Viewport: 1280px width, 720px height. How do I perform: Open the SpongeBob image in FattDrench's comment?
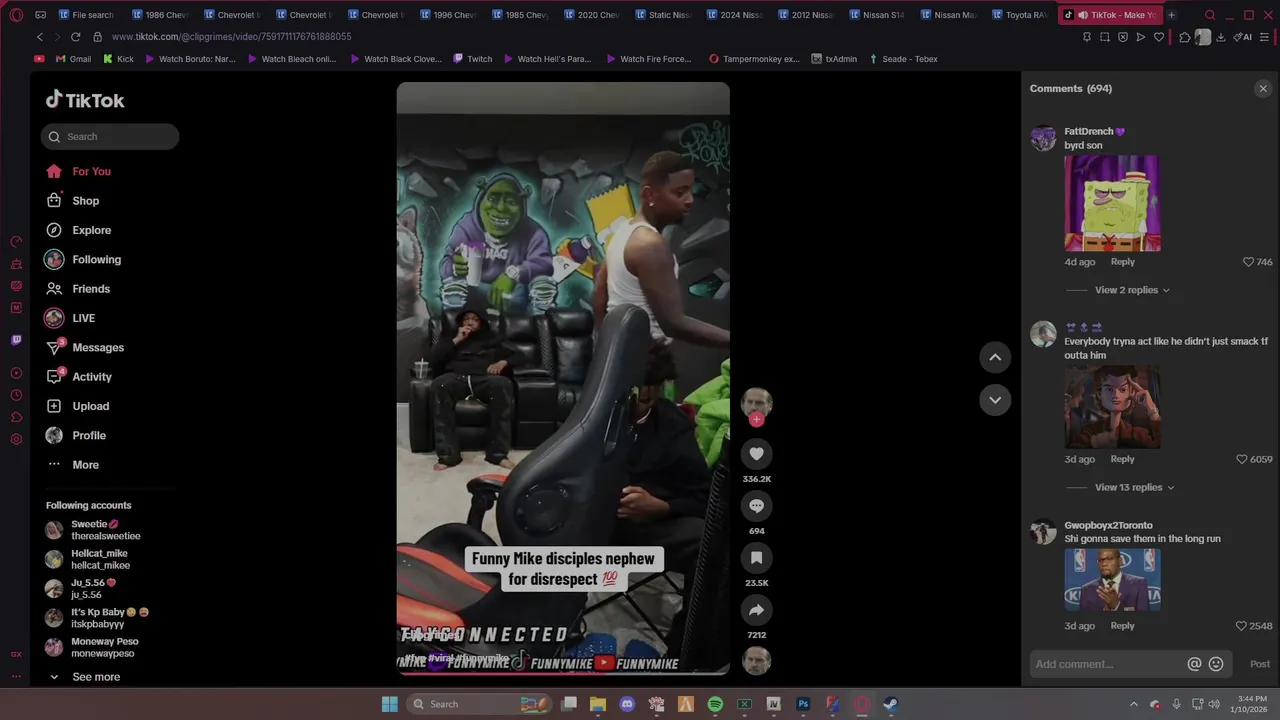tap(1112, 203)
